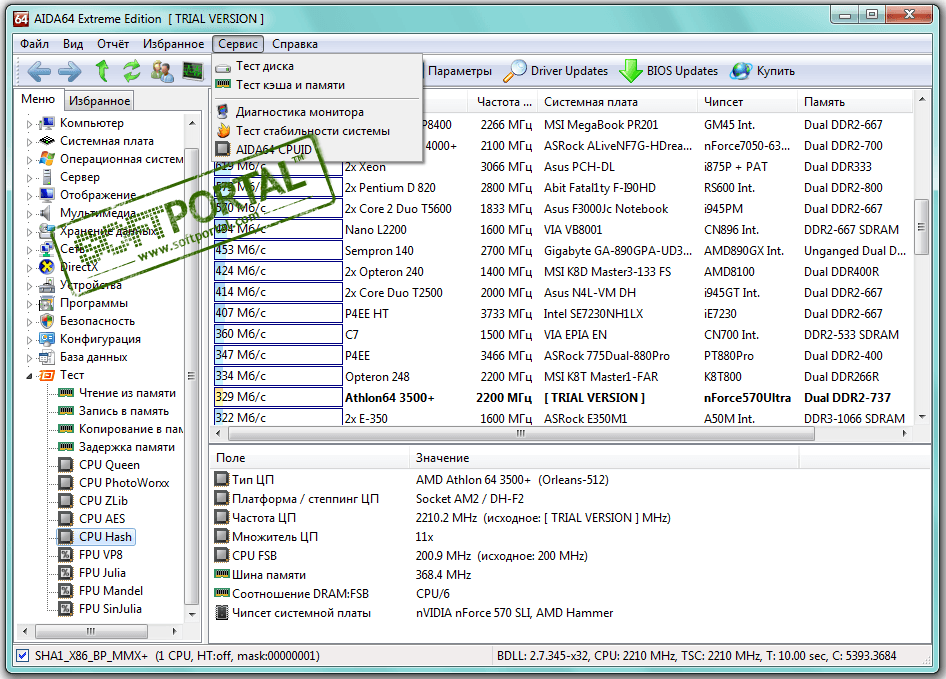Image resolution: width=946 pixels, height=679 pixels.
Task: Choose Тест диска from Сервис menu
Action: tap(317, 66)
